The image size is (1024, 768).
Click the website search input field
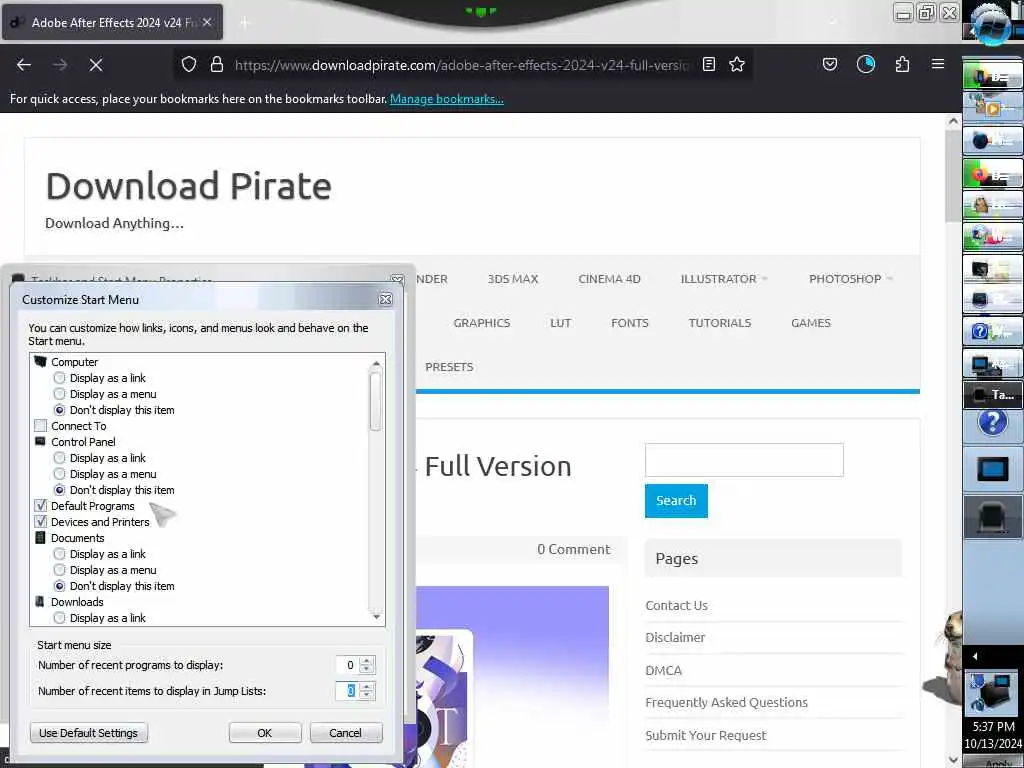tap(744, 460)
